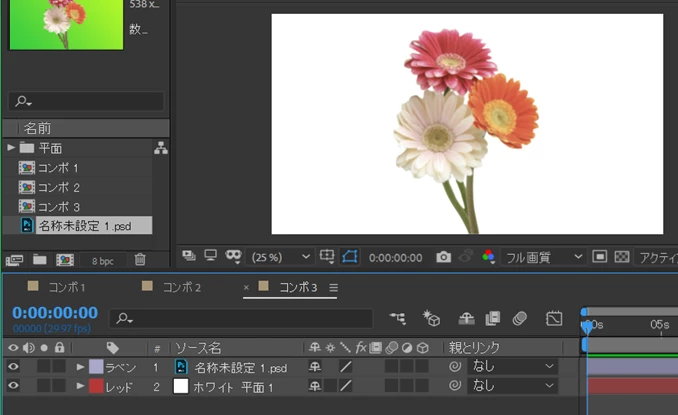Delete selected project item with trash icon

tap(140, 259)
